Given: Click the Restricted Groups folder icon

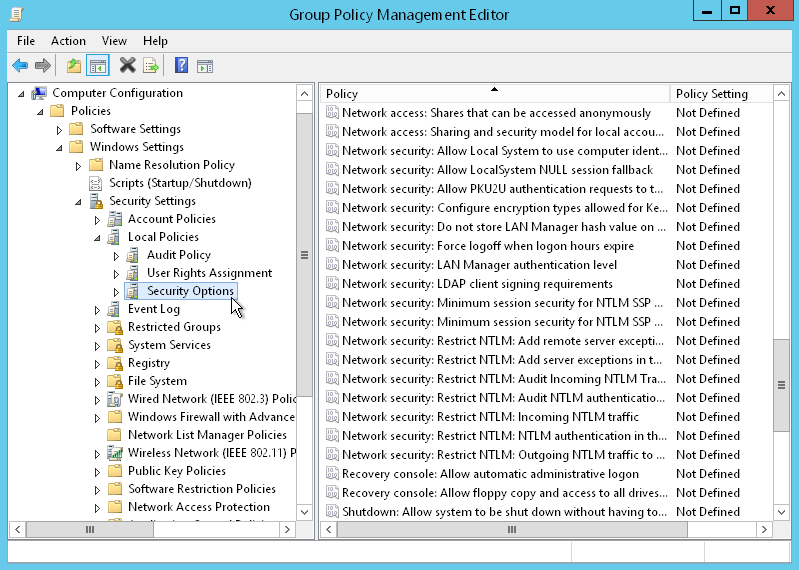Looking at the screenshot, I should coord(115,328).
